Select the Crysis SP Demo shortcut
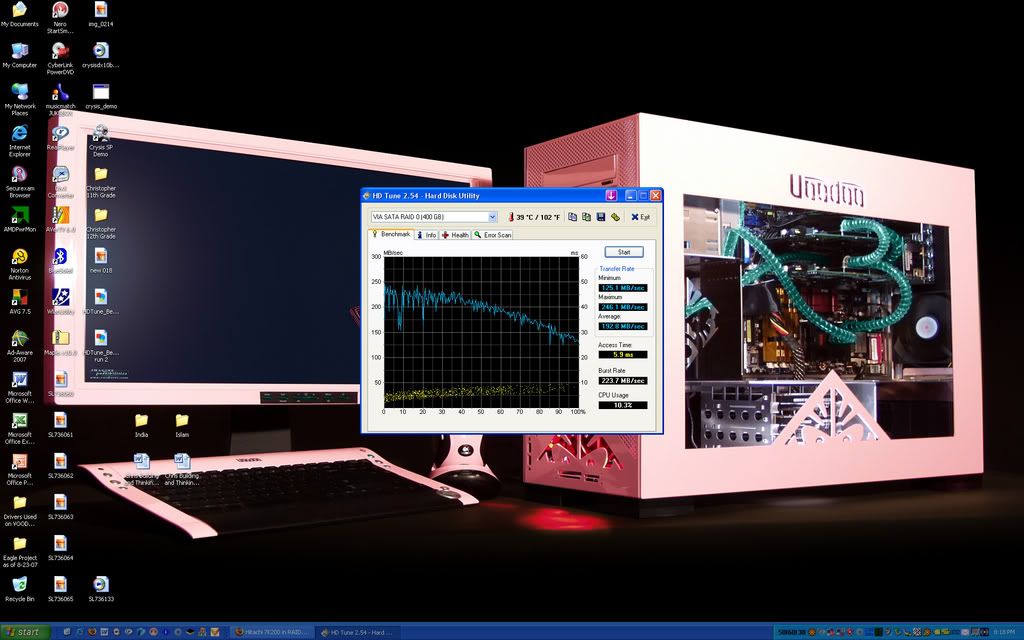The image size is (1024, 640). coord(101,141)
